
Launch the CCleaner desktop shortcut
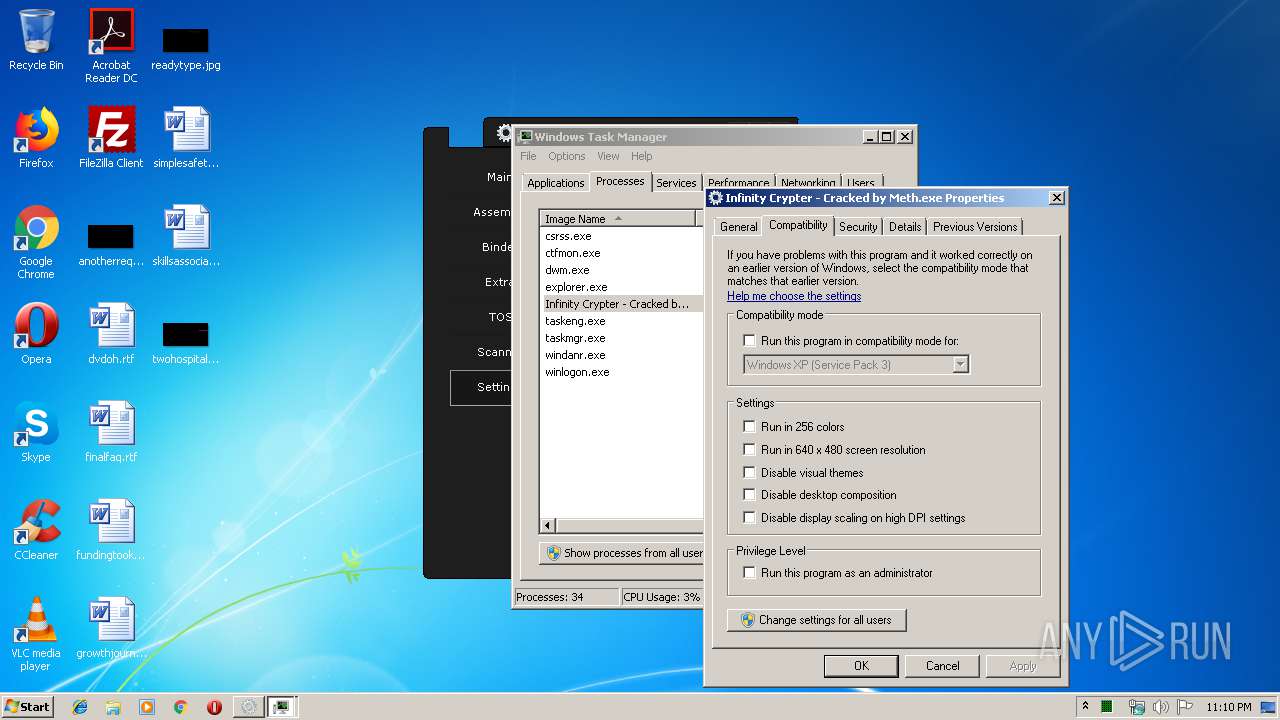(x=36, y=530)
